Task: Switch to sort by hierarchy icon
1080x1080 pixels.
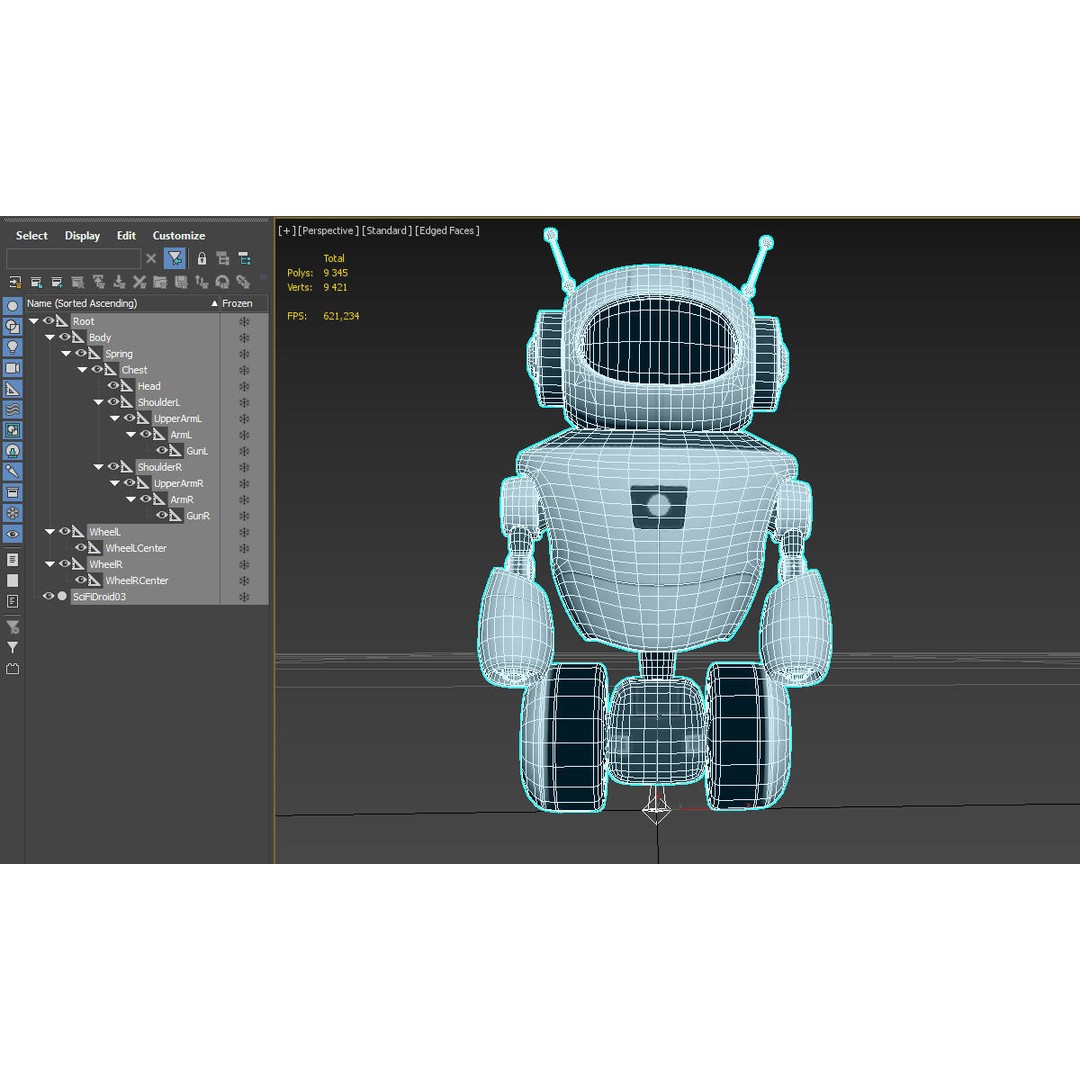Action: pos(245,258)
